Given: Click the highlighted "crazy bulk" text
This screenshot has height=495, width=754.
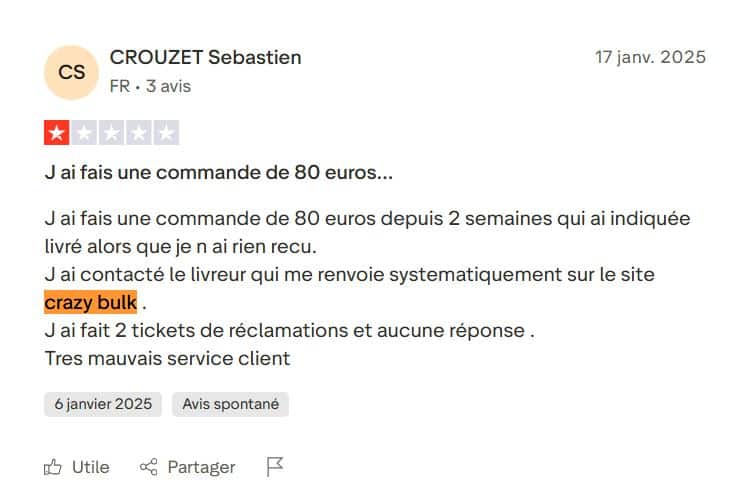Looking at the screenshot, I should (x=90, y=303).
